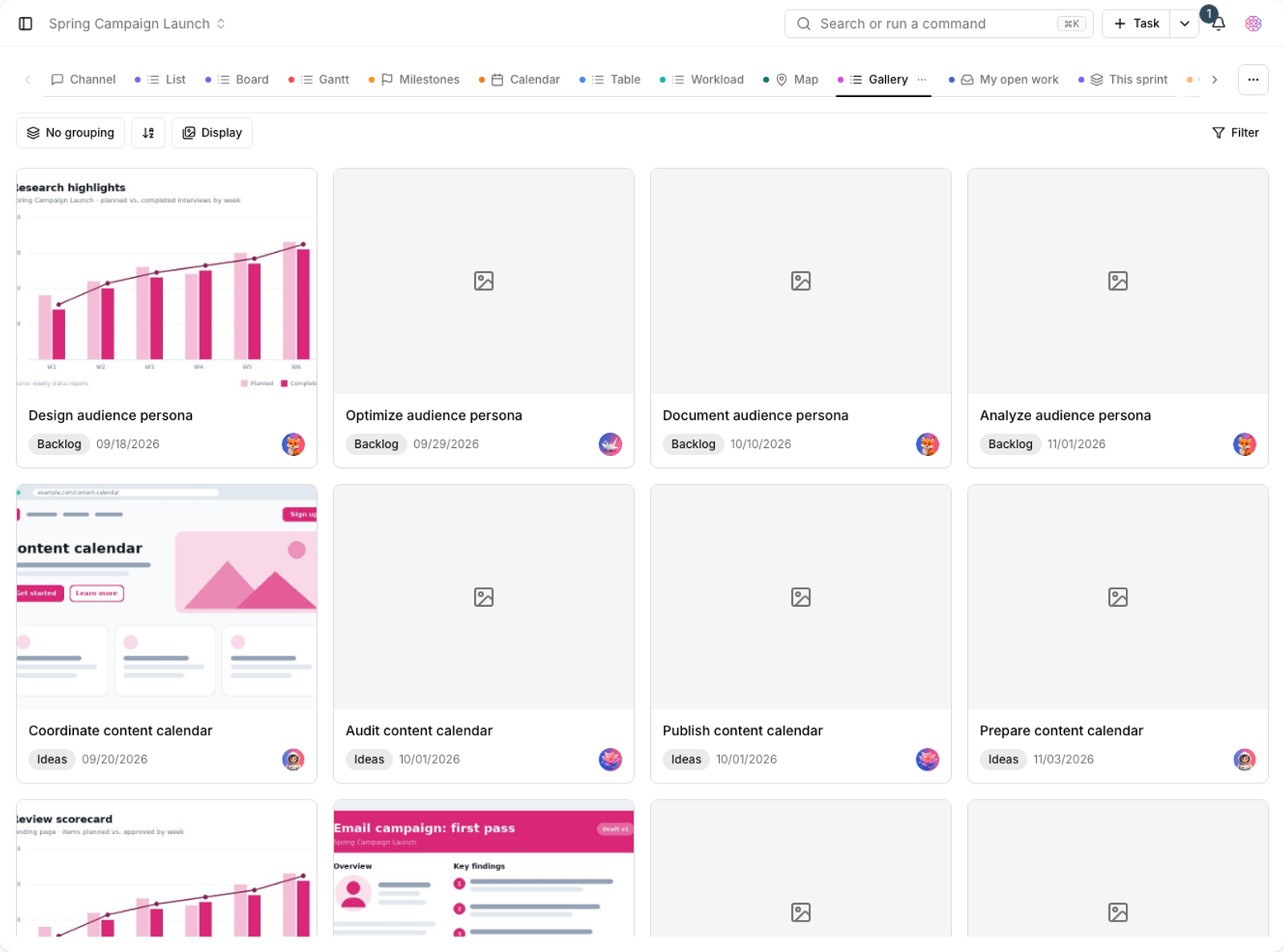This screenshot has width=1284, height=952.
Task: Open the Task button dropdown arrow
Action: (x=1184, y=23)
